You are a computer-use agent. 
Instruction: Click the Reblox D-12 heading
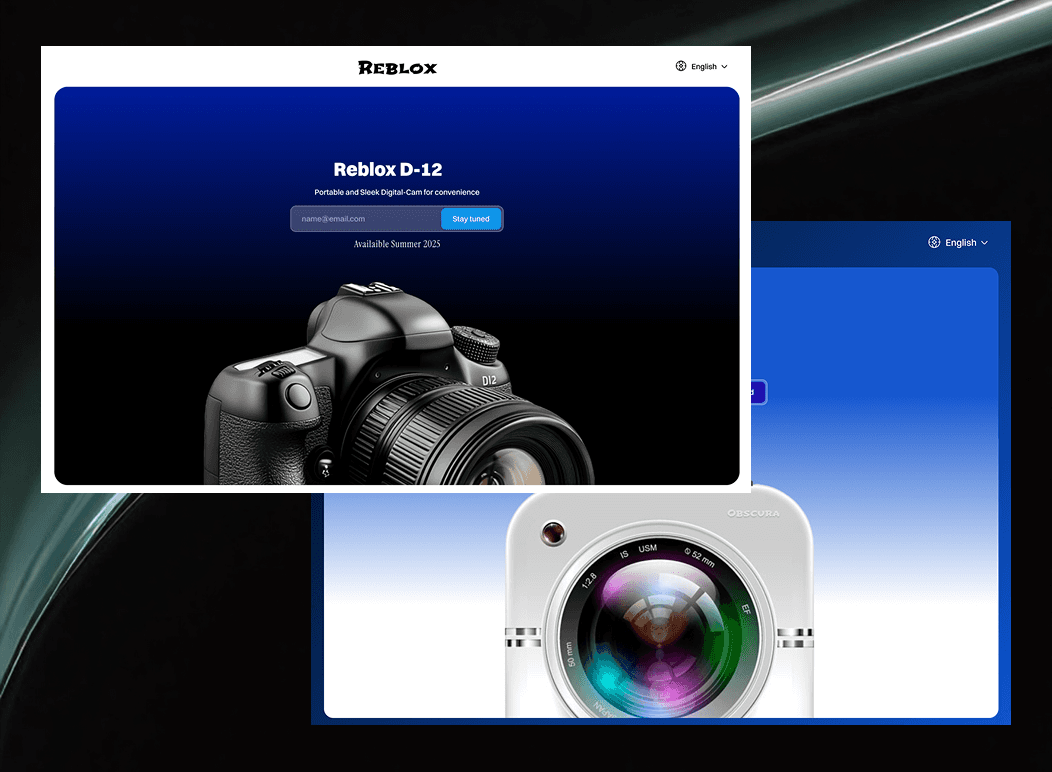tap(388, 169)
